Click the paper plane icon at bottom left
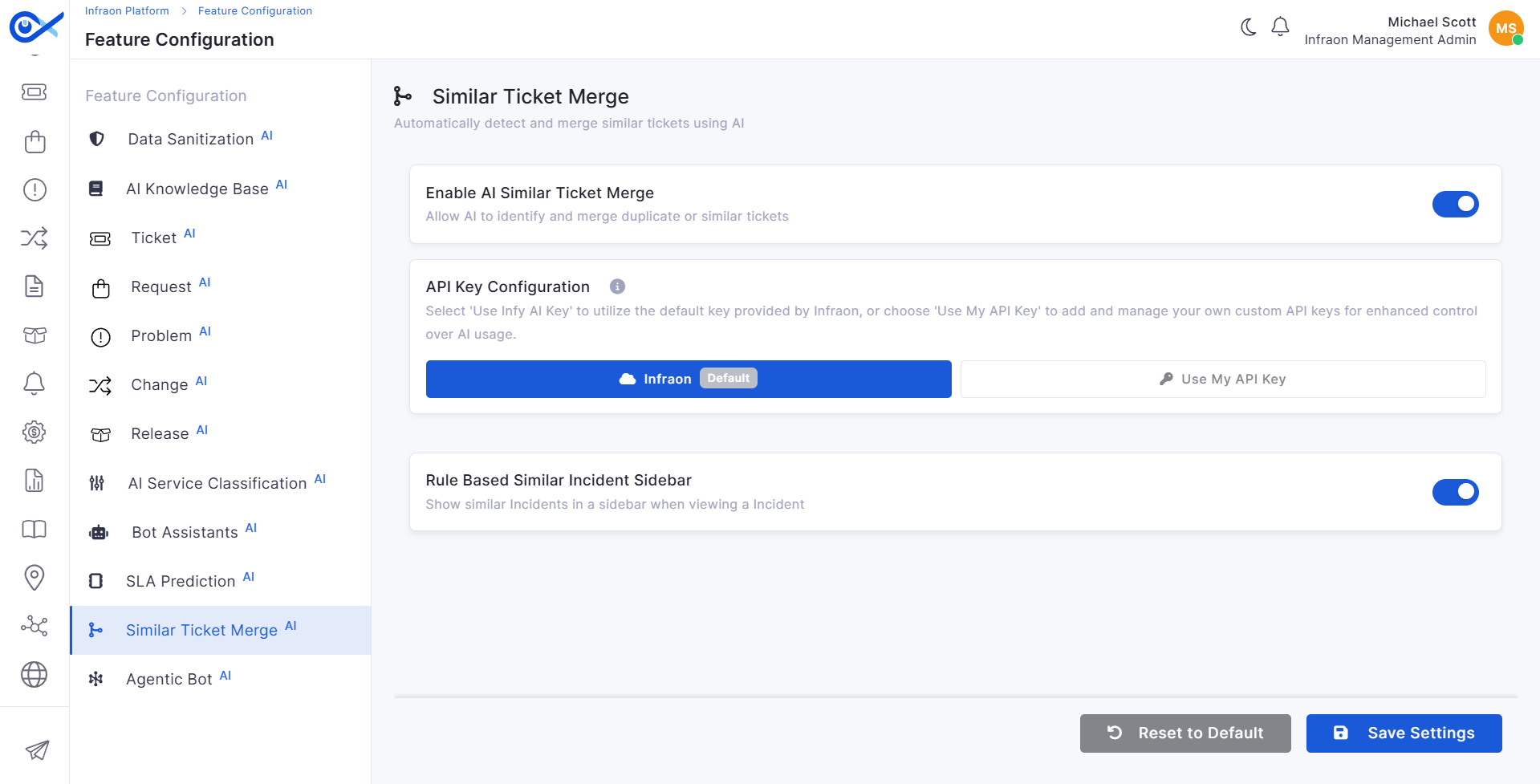 pos(37,749)
